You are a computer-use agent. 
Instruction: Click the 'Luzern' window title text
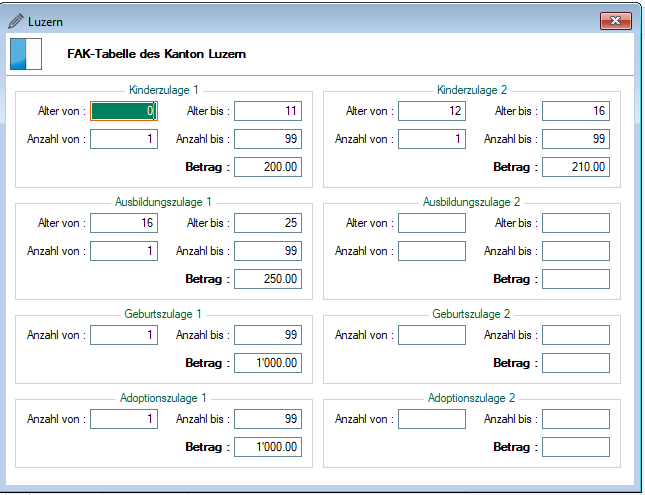(x=45, y=22)
